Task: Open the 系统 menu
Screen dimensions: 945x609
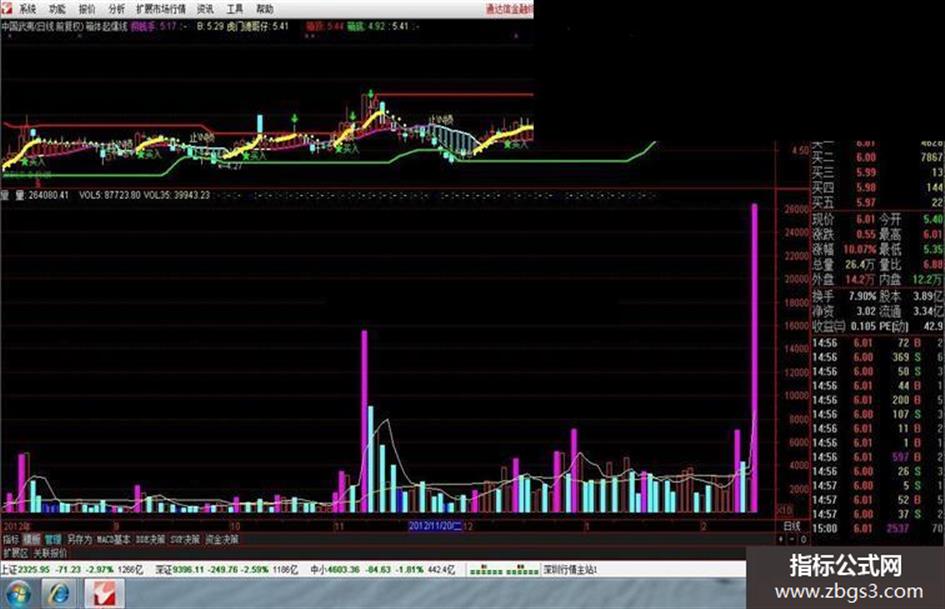Action: [x=27, y=9]
